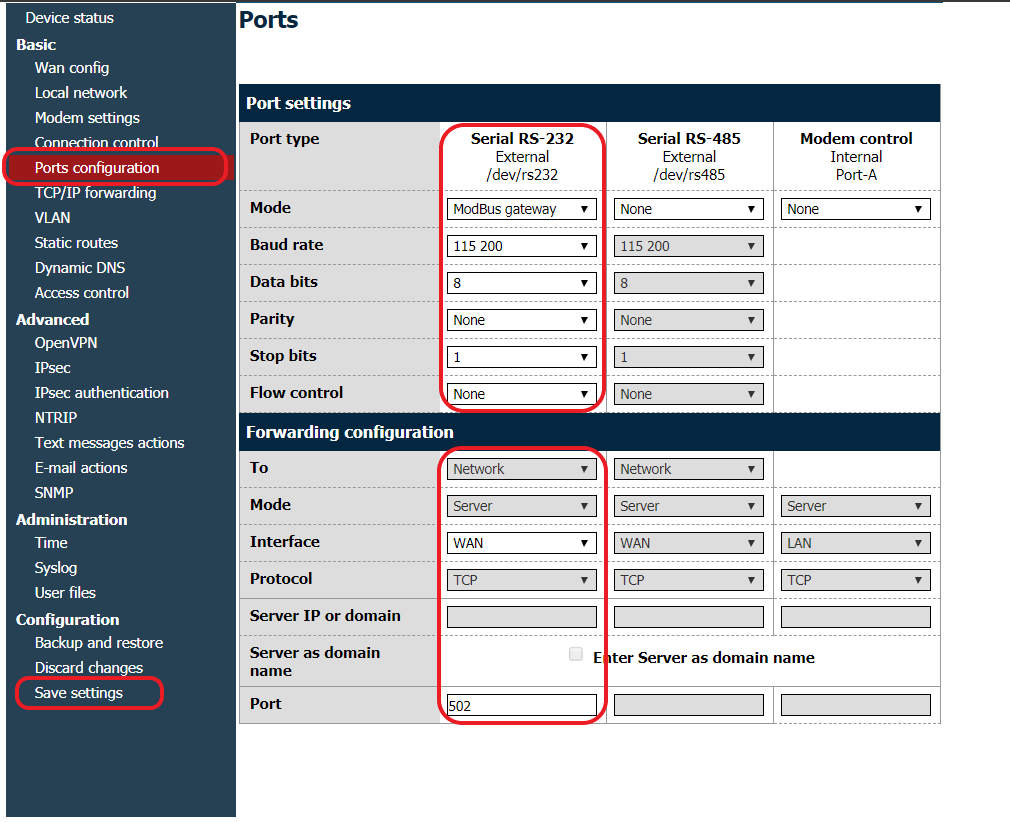The image size is (1010, 822).
Task: Open E-mail actions page
Action: (x=81, y=468)
